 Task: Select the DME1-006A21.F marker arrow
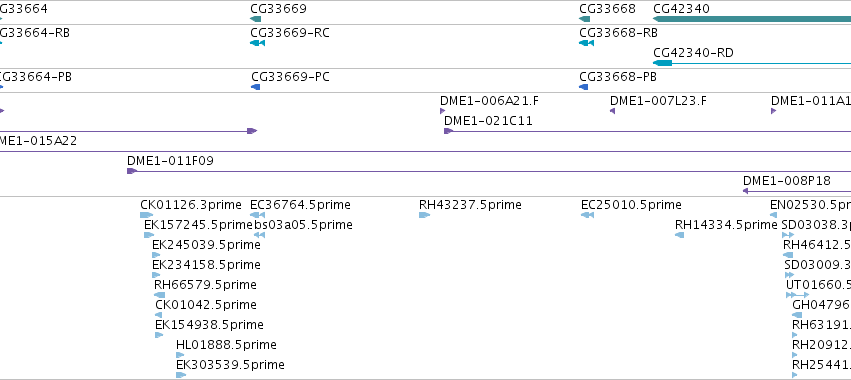442,111
